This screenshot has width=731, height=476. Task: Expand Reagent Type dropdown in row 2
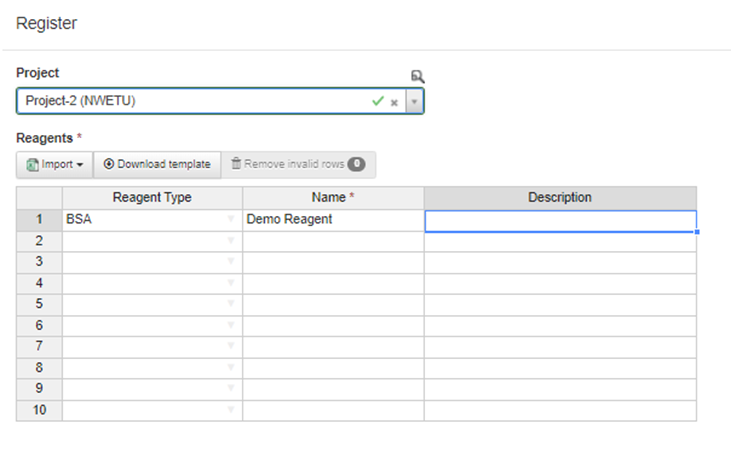click(x=231, y=241)
